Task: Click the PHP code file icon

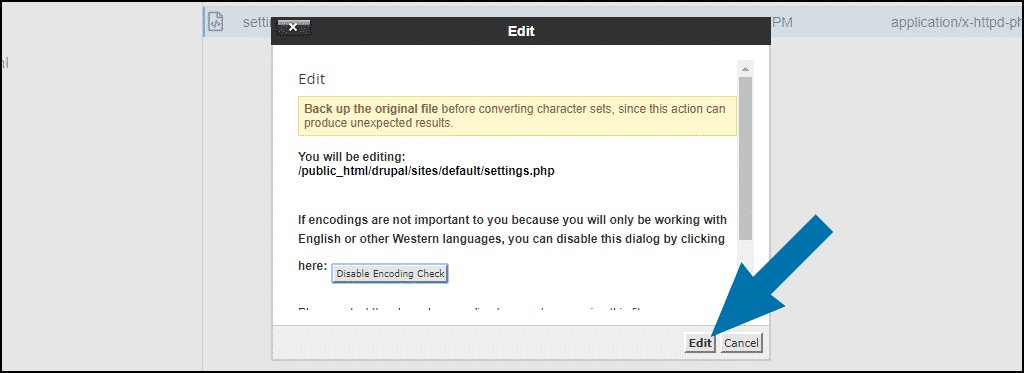Action: coord(215,23)
